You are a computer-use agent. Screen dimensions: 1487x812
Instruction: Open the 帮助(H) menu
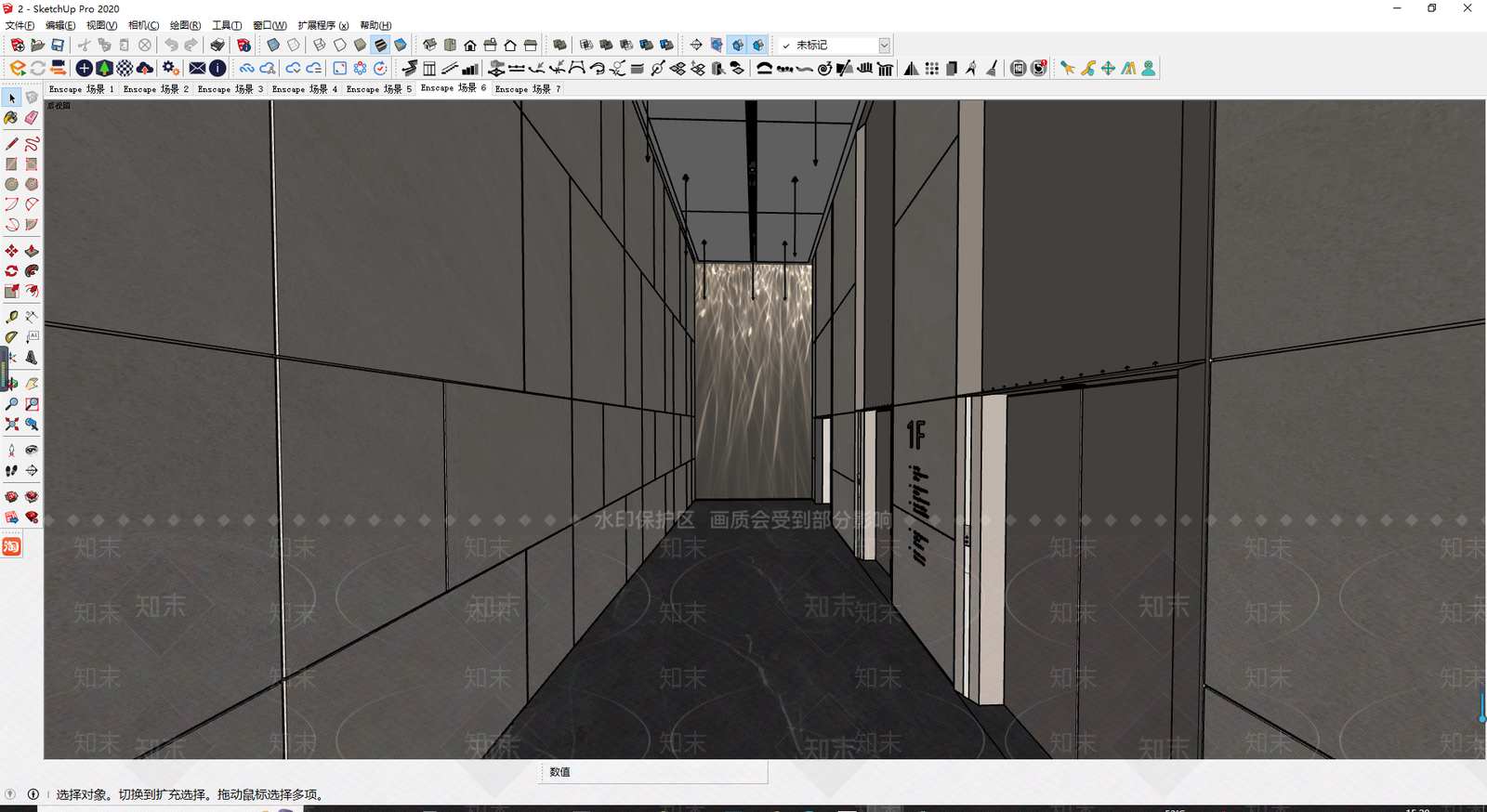[x=375, y=25]
